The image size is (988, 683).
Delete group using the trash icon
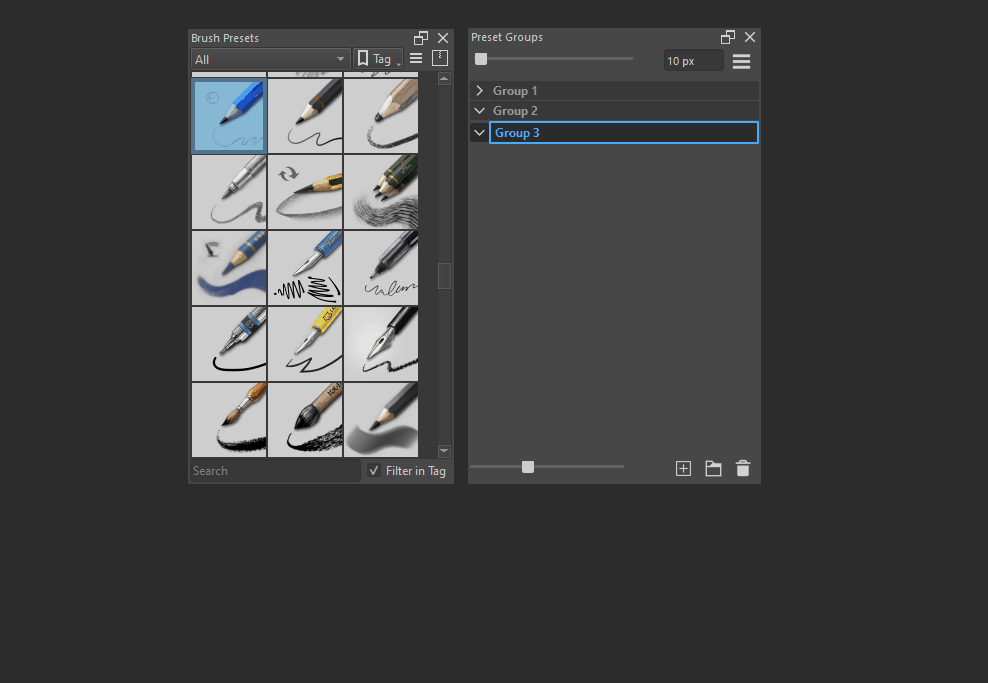742,468
